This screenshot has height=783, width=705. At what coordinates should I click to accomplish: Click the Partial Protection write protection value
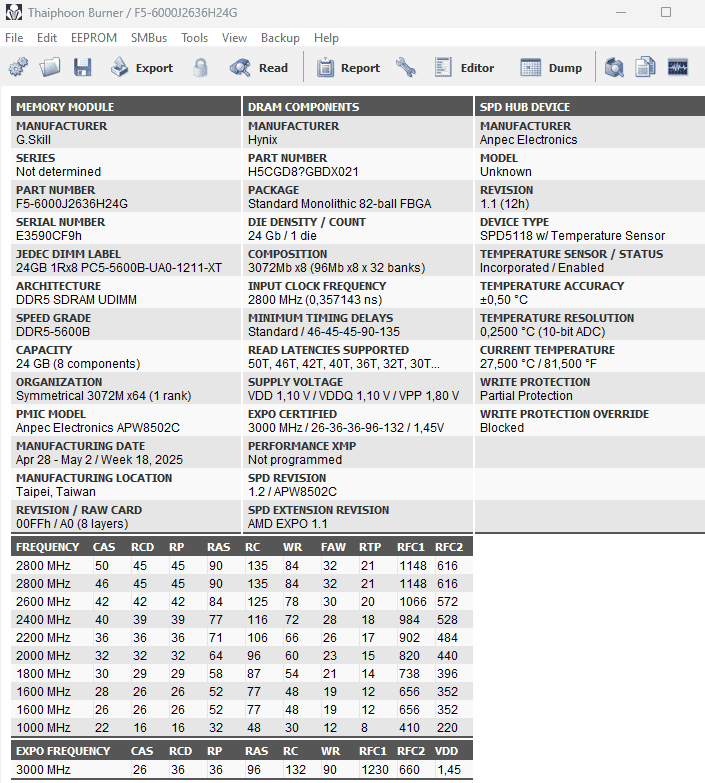click(526, 395)
